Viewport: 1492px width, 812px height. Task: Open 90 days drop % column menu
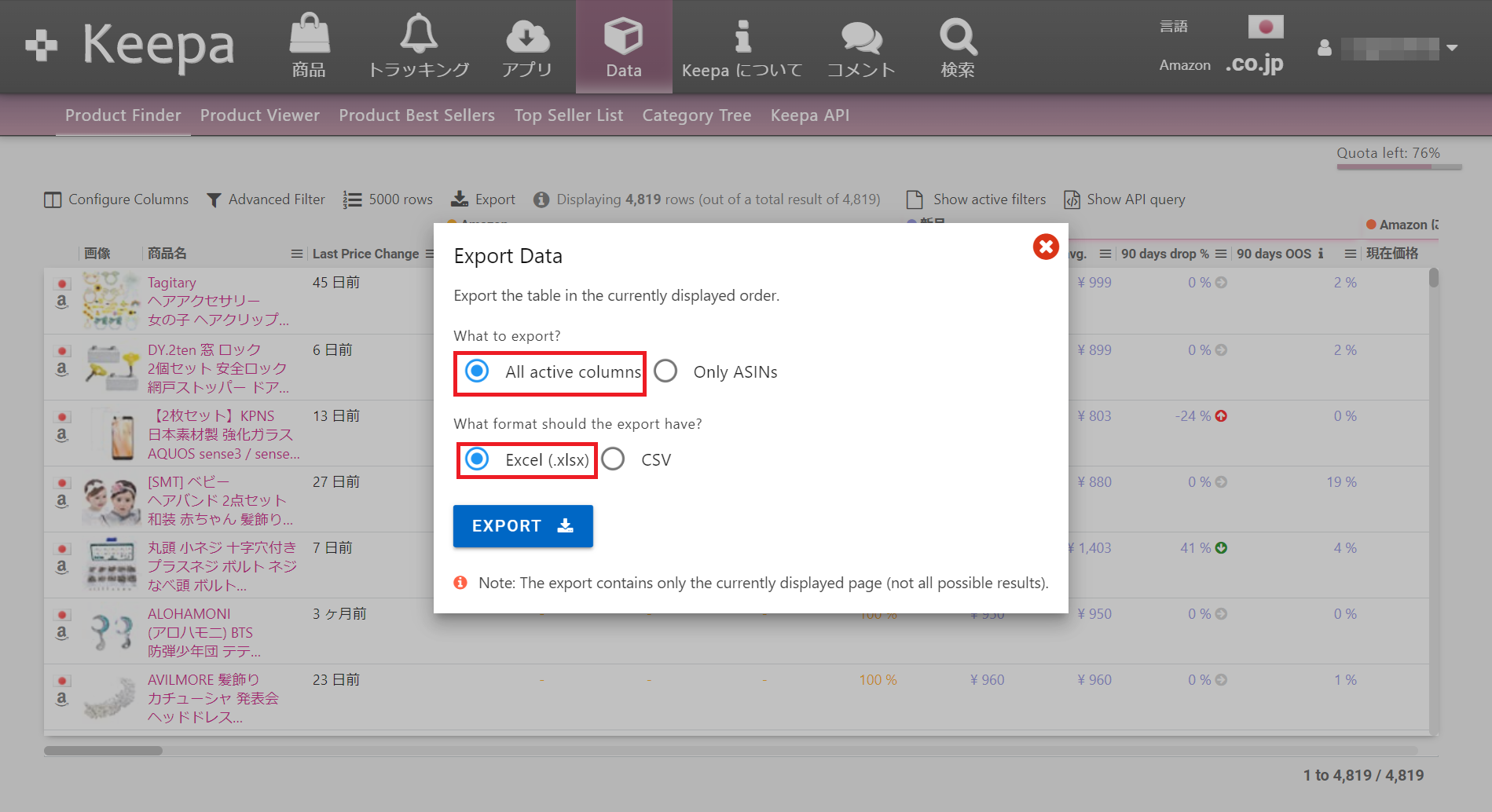[x=1221, y=254]
